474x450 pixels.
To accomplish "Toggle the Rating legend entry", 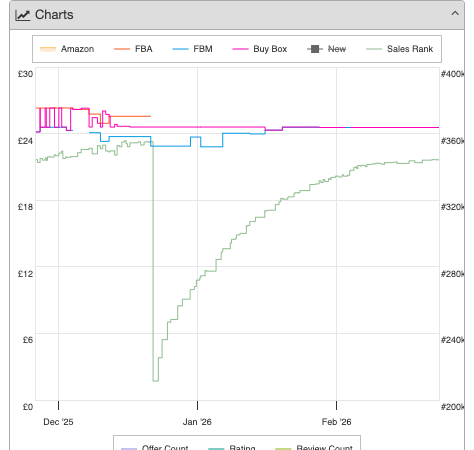I will click(x=232, y=447).
